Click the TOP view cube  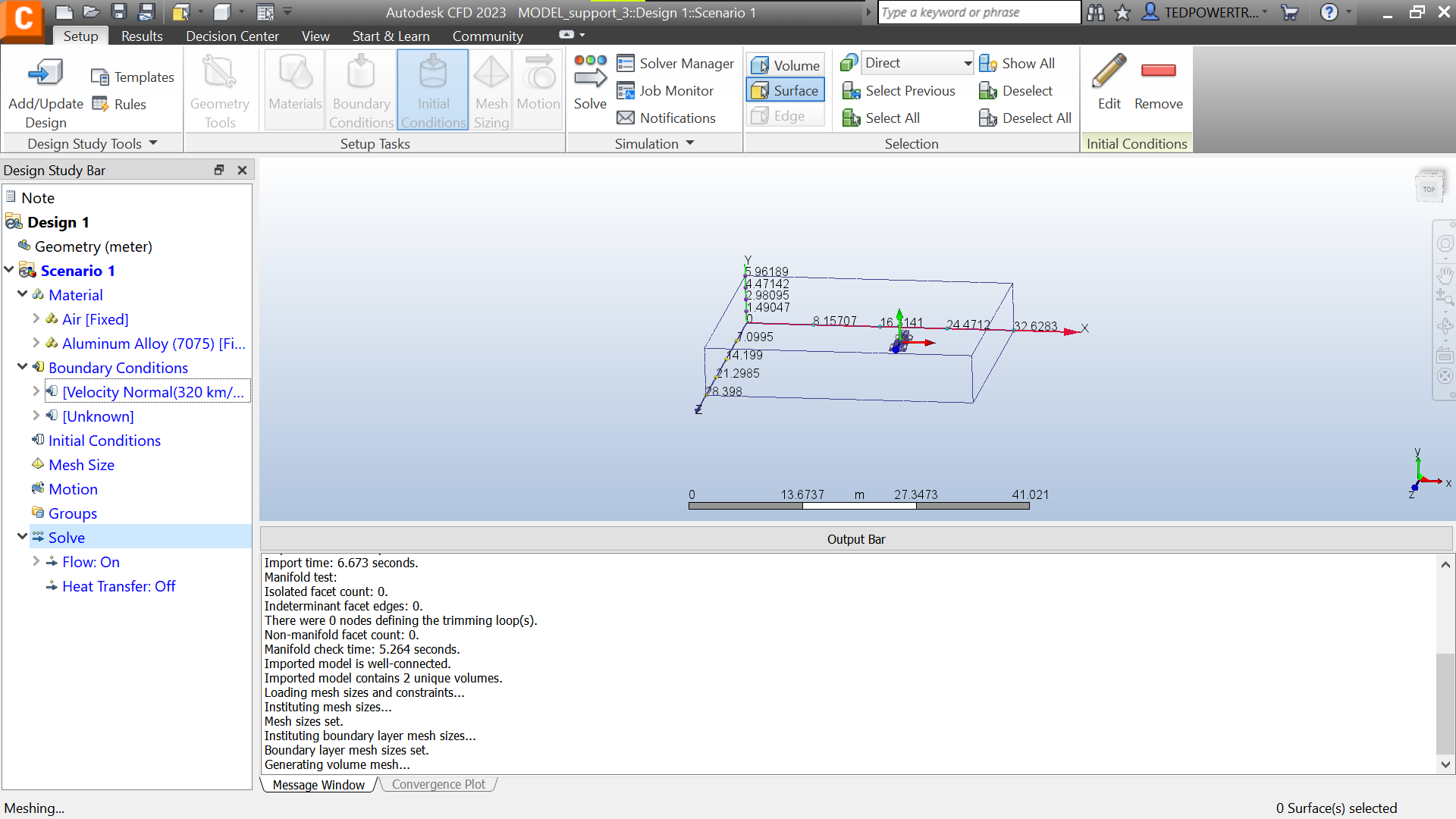pyautogui.click(x=1429, y=189)
